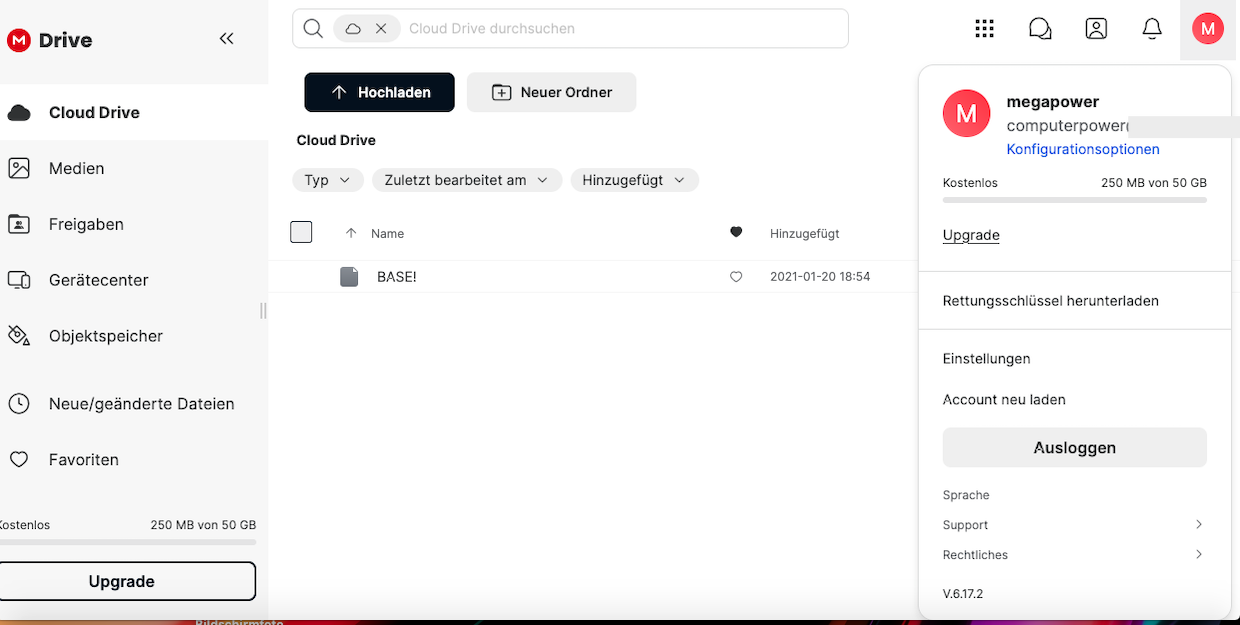The height and width of the screenshot is (625, 1240).
Task: Open the chat bubbles icon
Action: tap(1040, 29)
